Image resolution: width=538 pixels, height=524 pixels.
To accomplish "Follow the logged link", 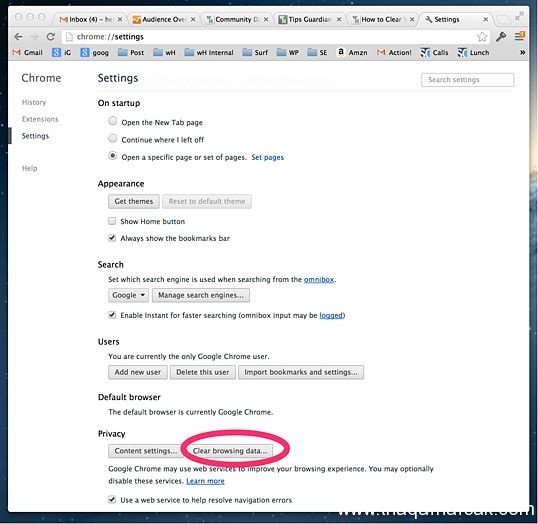I will tap(331, 315).
